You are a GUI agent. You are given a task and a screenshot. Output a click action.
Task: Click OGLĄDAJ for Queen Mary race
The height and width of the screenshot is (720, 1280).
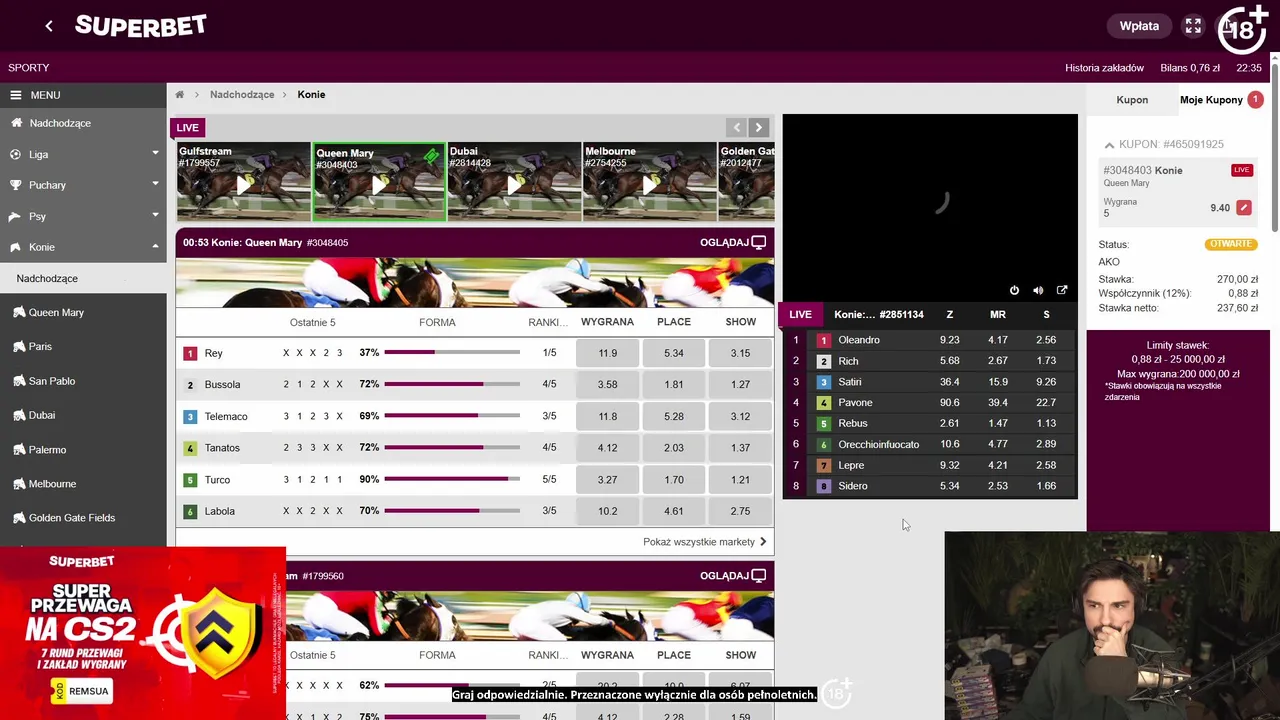pyautogui.click(x=733, y=242)
